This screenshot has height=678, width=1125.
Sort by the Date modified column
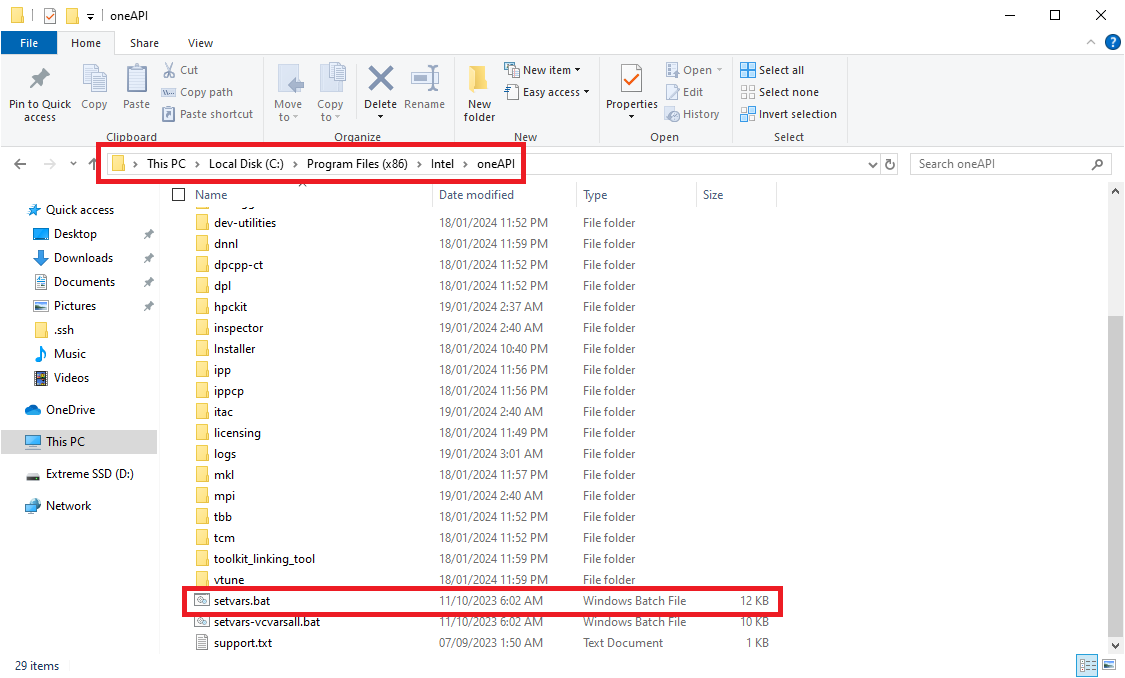coord(504,194)
